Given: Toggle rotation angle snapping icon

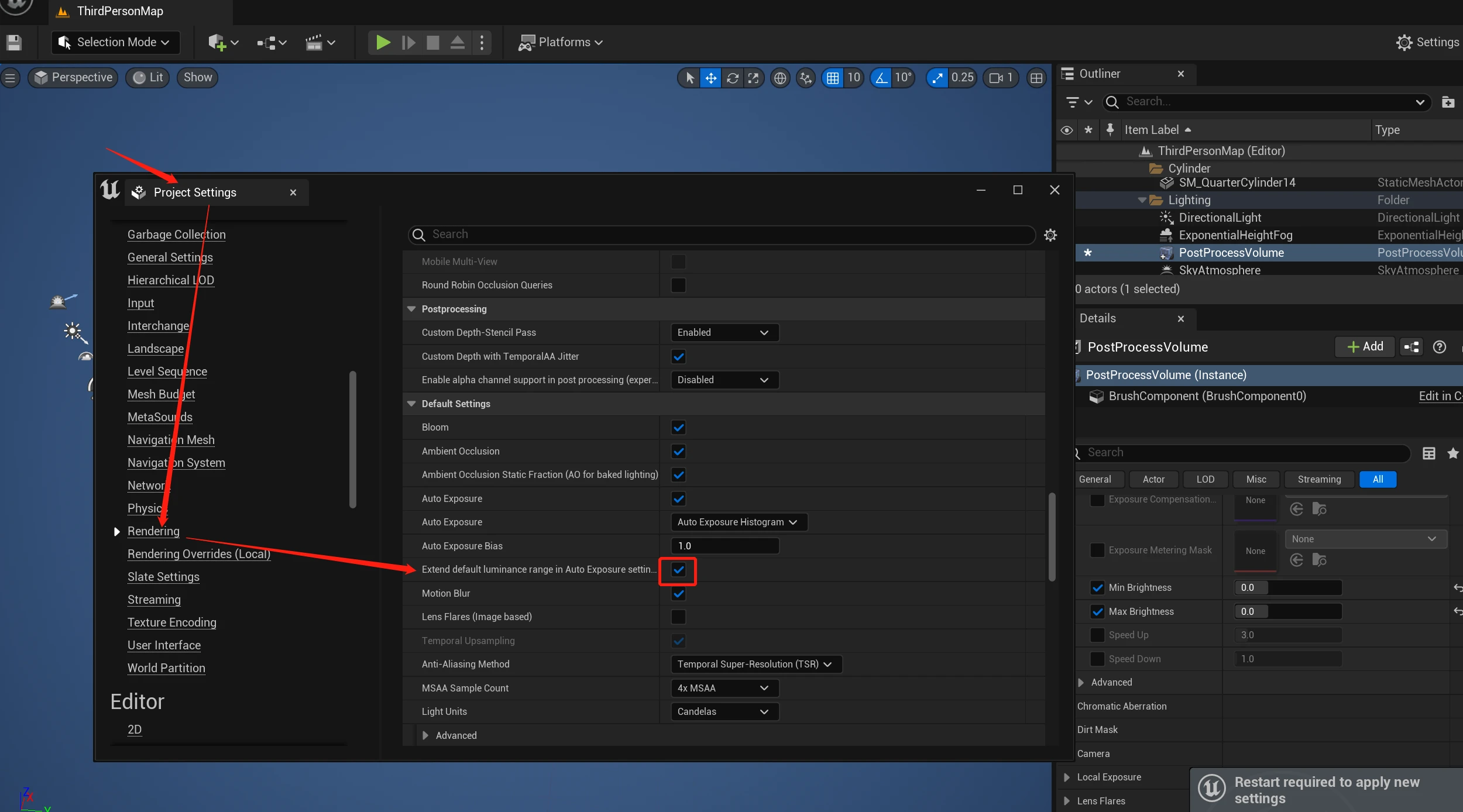Looking at the screenshot, I should (x=881, y=78).
